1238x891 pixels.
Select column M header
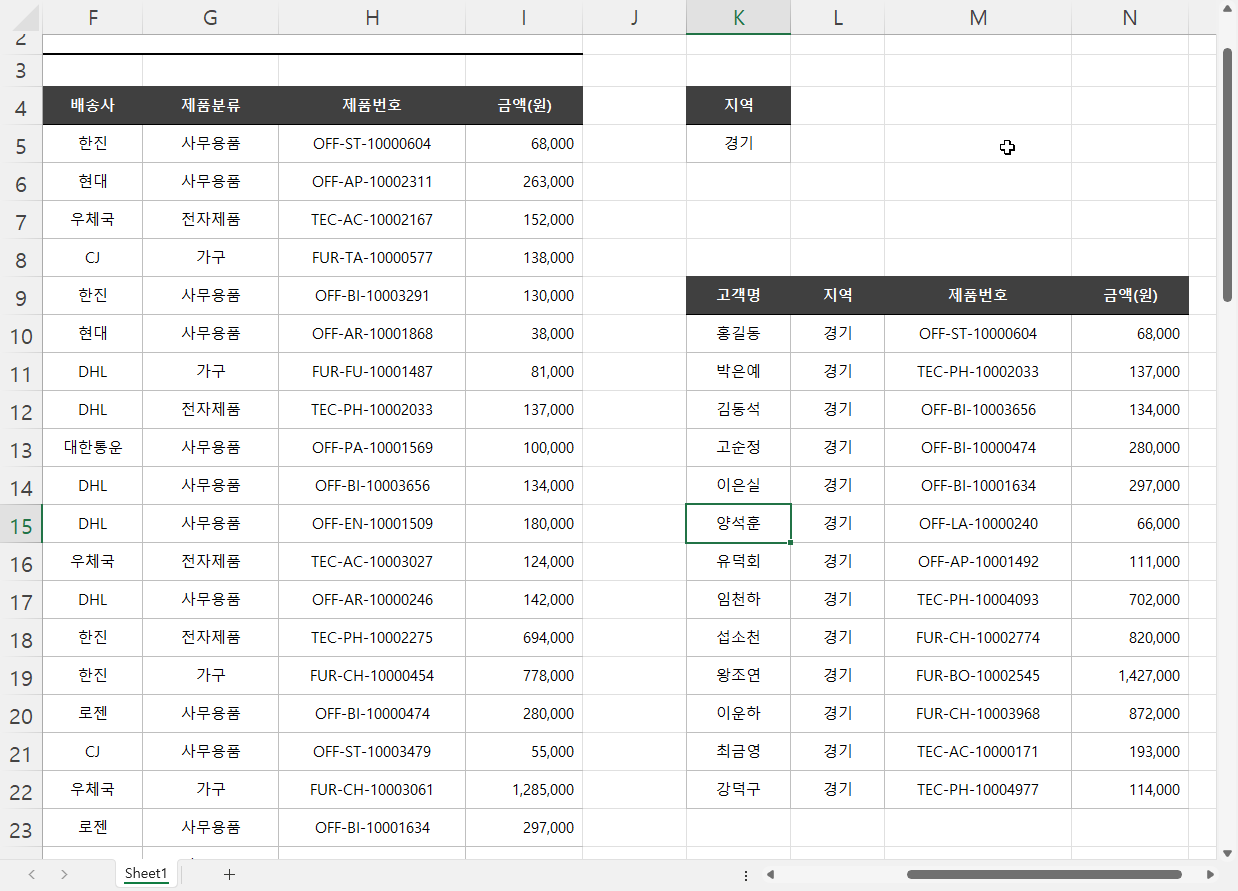[978, 17]
